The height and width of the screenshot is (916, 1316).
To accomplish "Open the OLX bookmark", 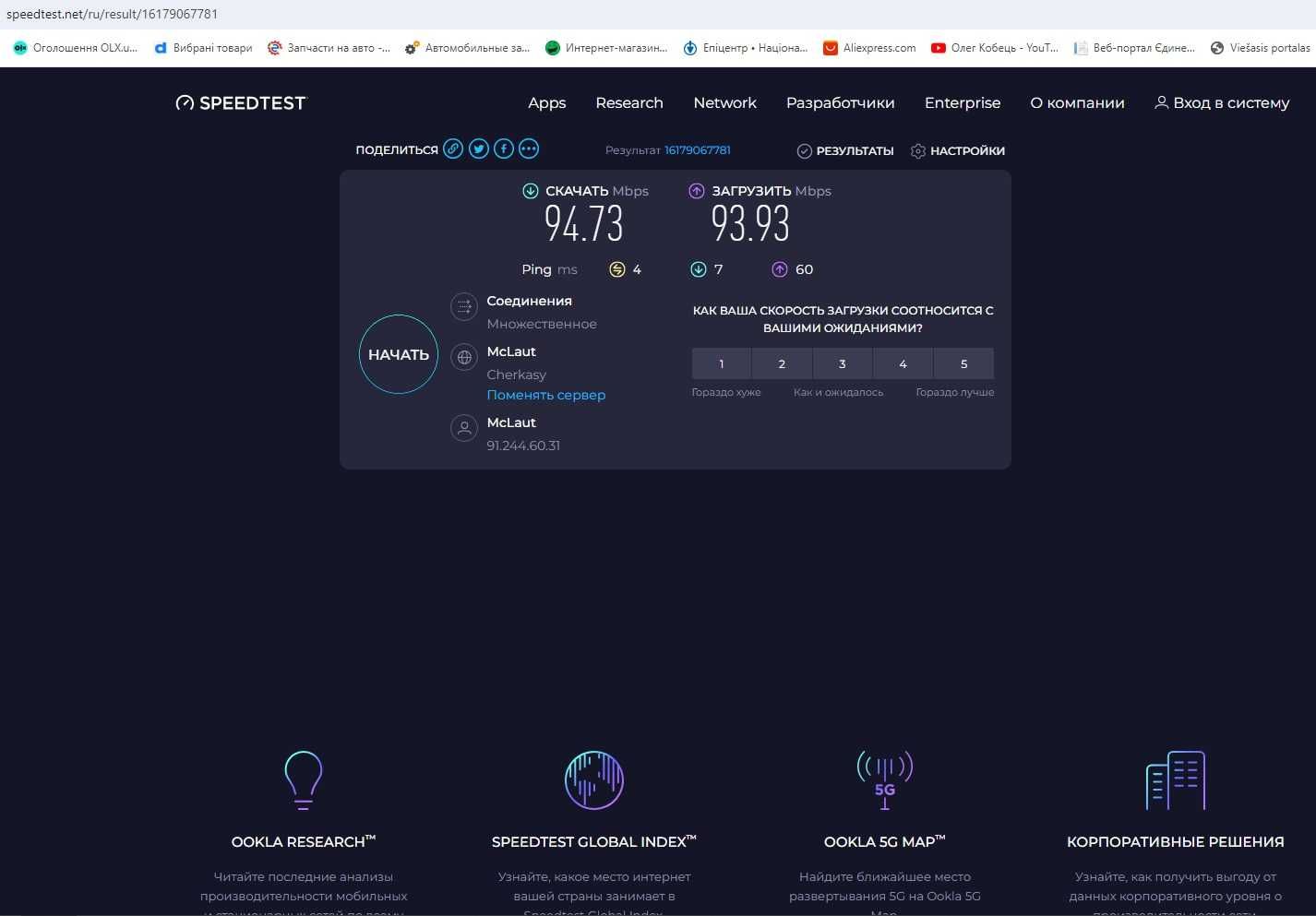I will 76,48.
